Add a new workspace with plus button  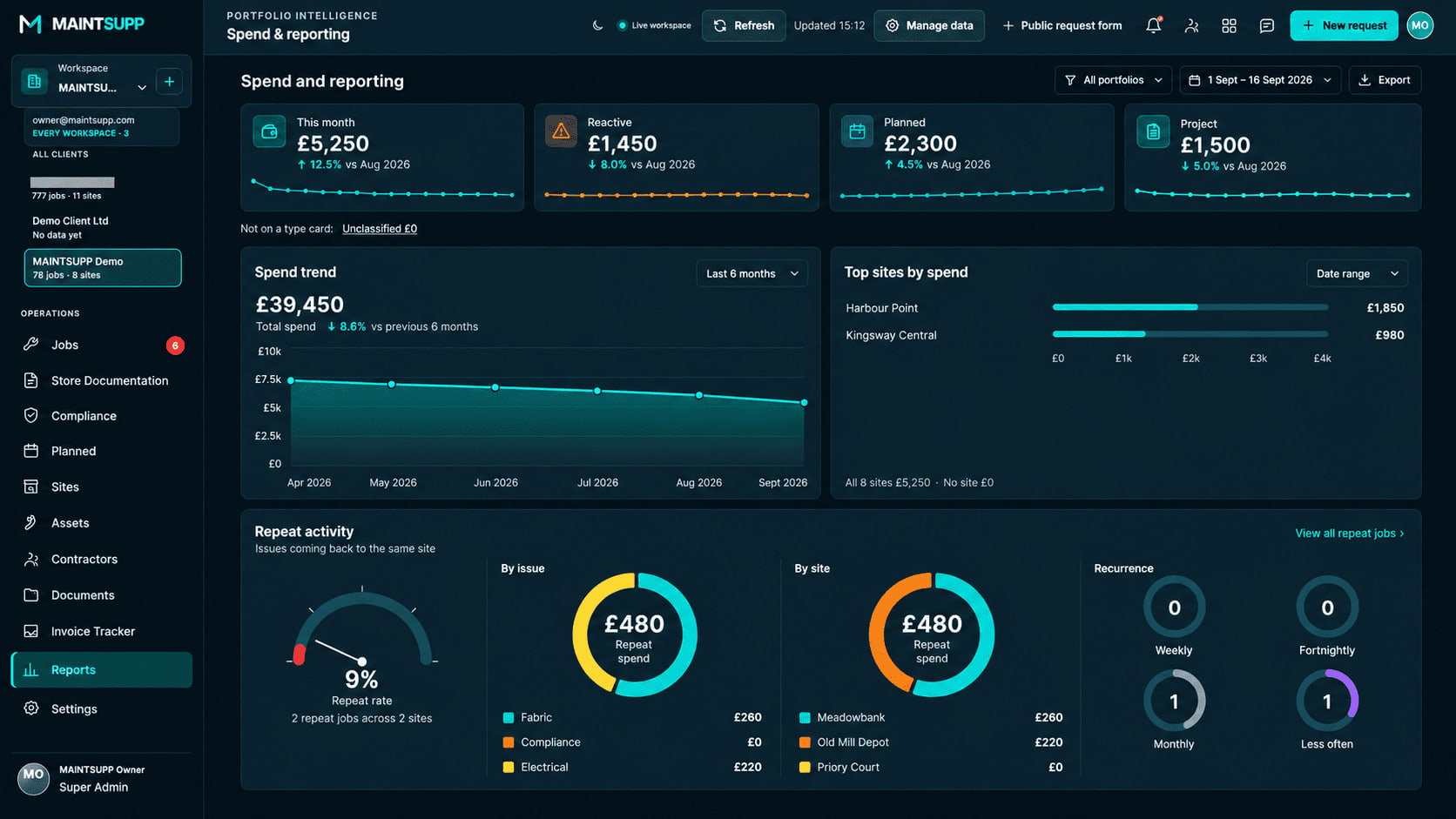[x=169, y=82]
